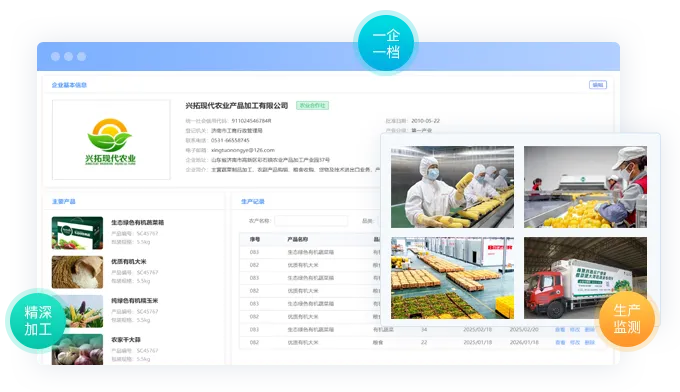Click phone number 0531-66558745
The image size is (680, 392).
click(230, 140)
